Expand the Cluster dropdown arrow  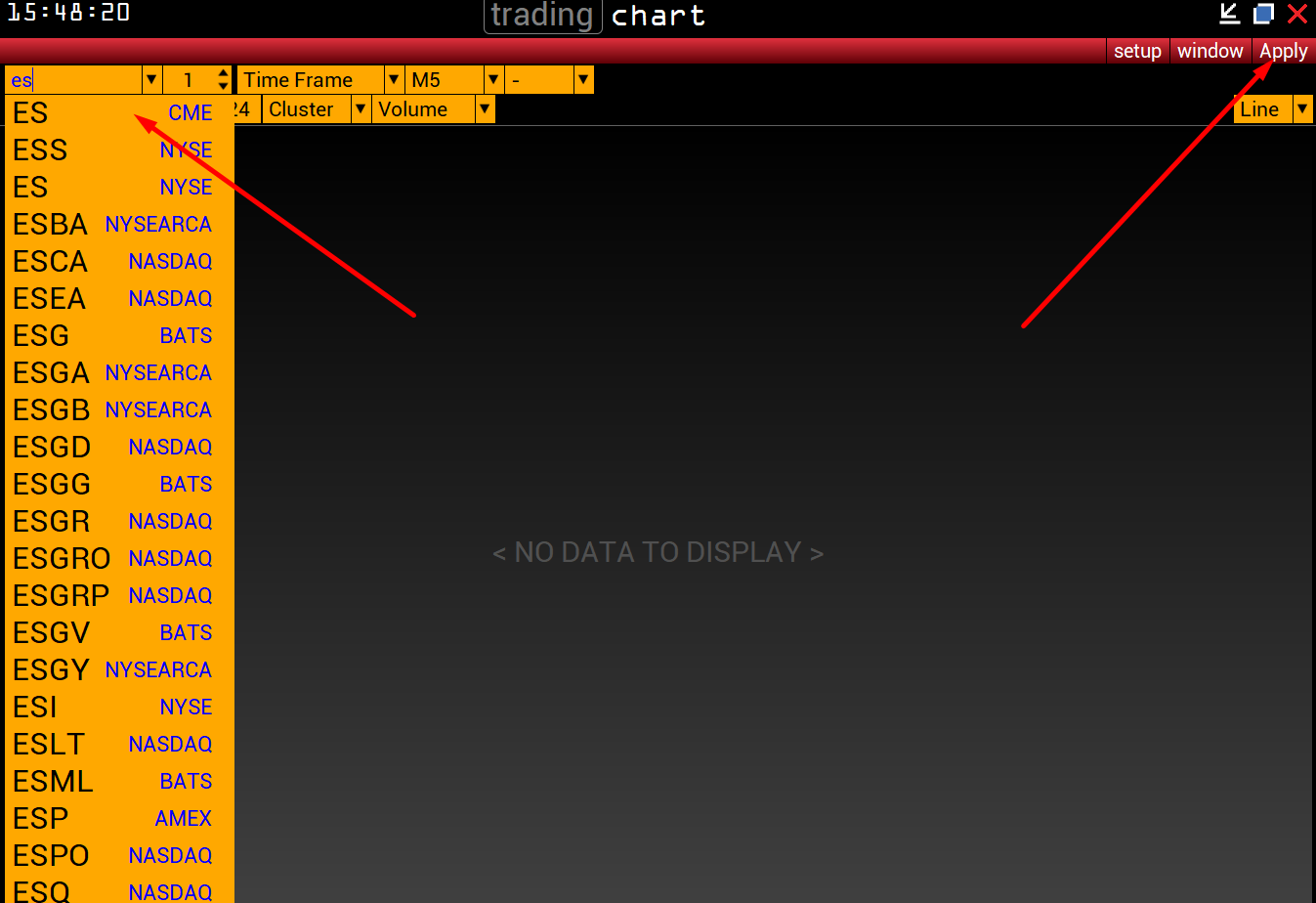pos(361,109)
